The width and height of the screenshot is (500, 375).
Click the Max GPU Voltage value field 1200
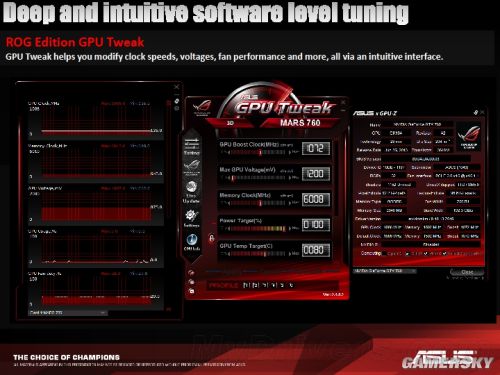click(x=316, y=174)
